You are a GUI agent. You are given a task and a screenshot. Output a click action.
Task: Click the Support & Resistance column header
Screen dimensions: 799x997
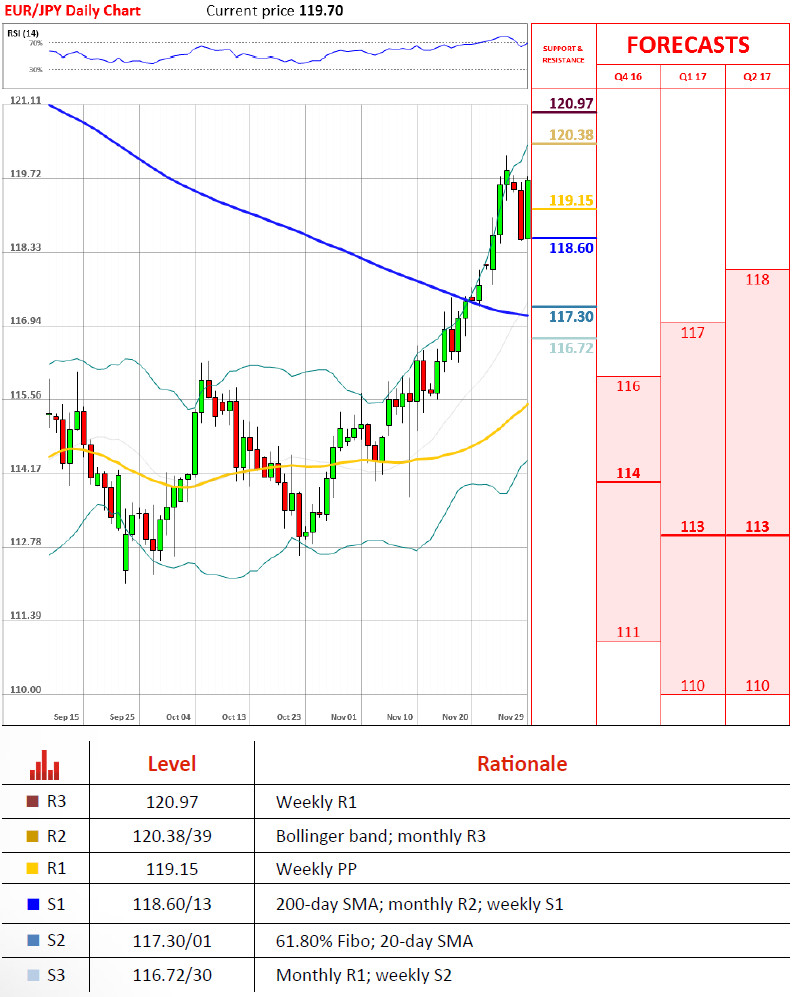pyautogui.click(x=562, y=54)
